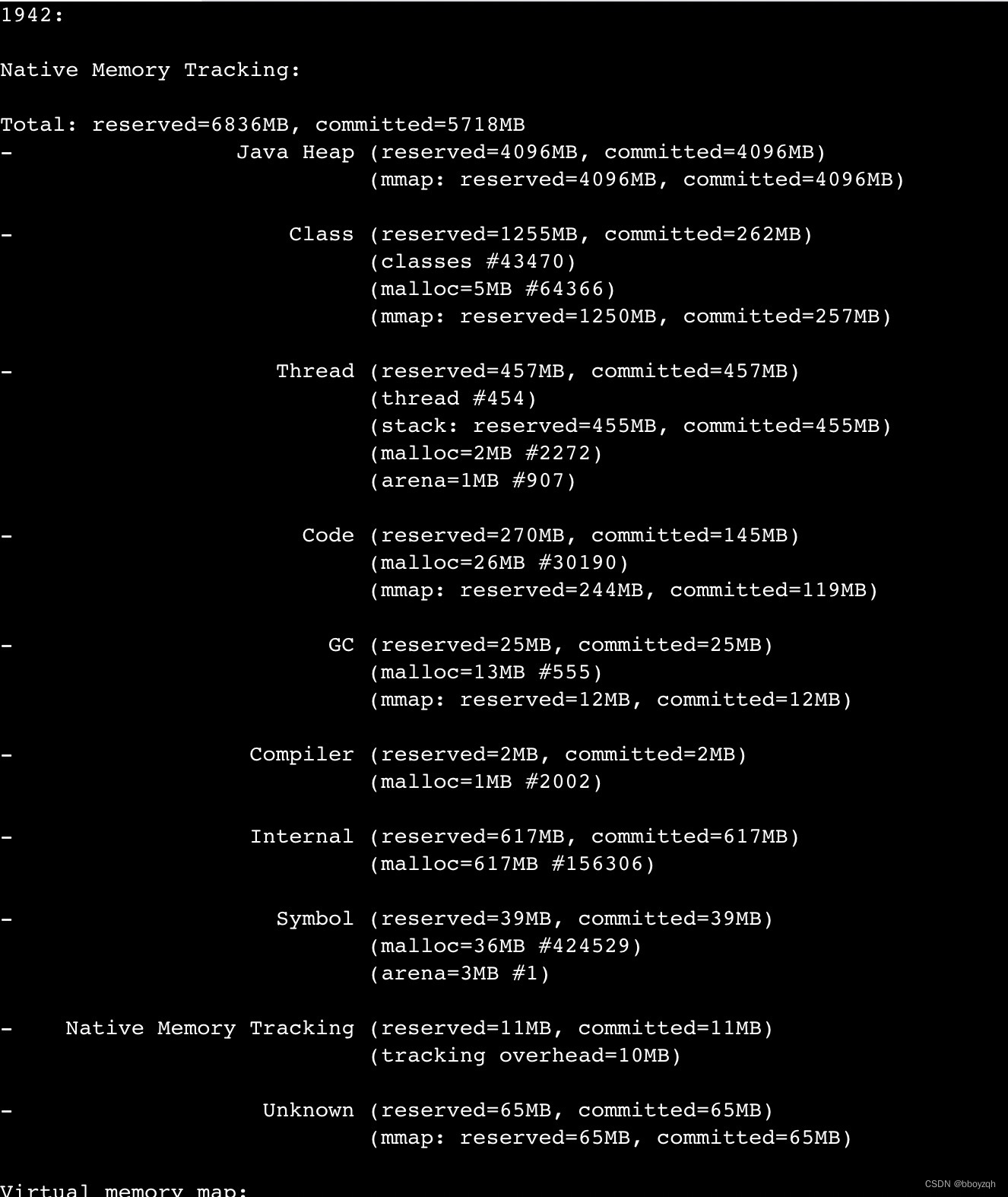Click the Native Memory Tracking header line
1008x1197 pixels.
(x=151, y=70)
